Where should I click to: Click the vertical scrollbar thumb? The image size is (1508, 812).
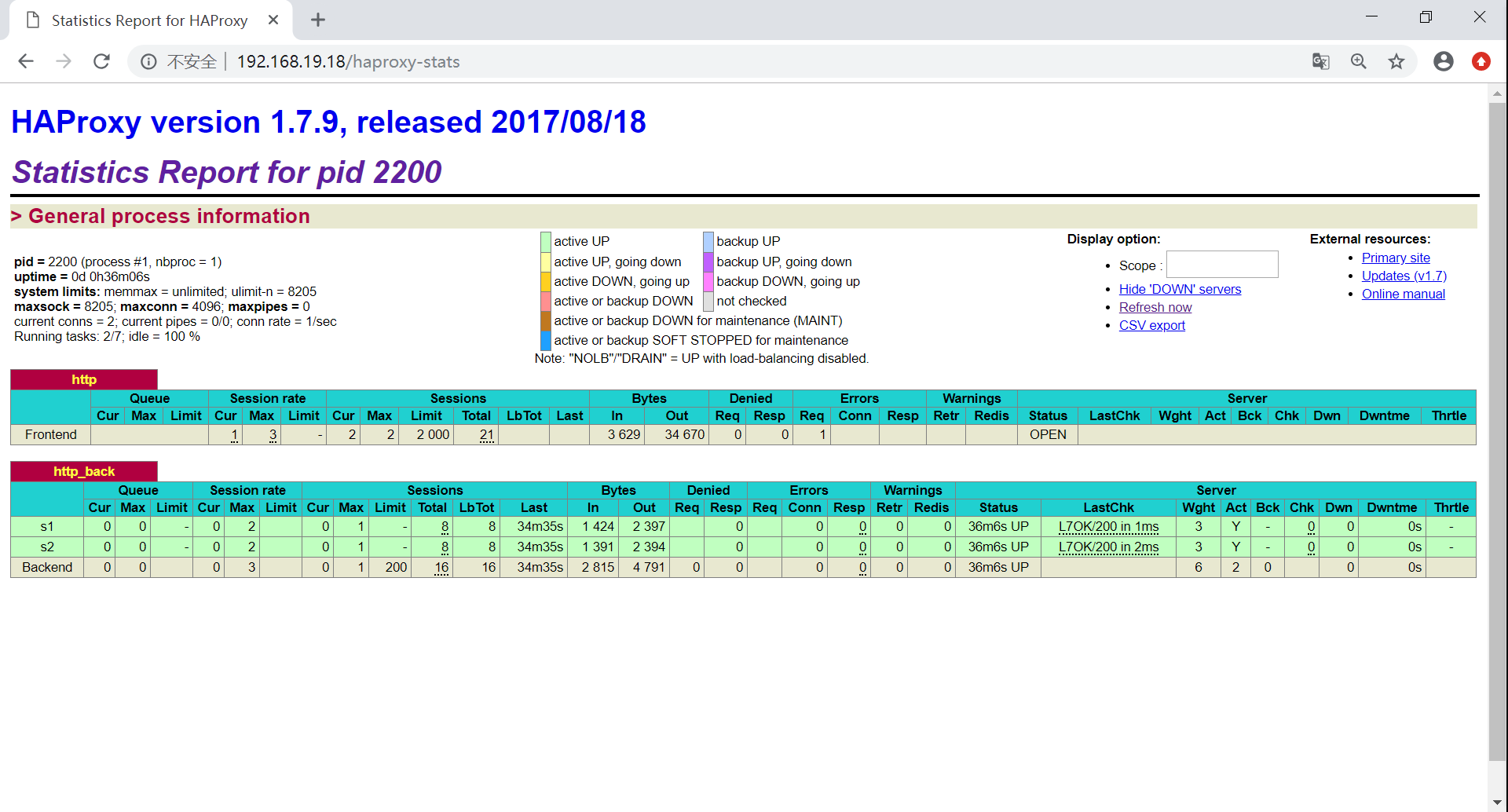(1497, 432)
